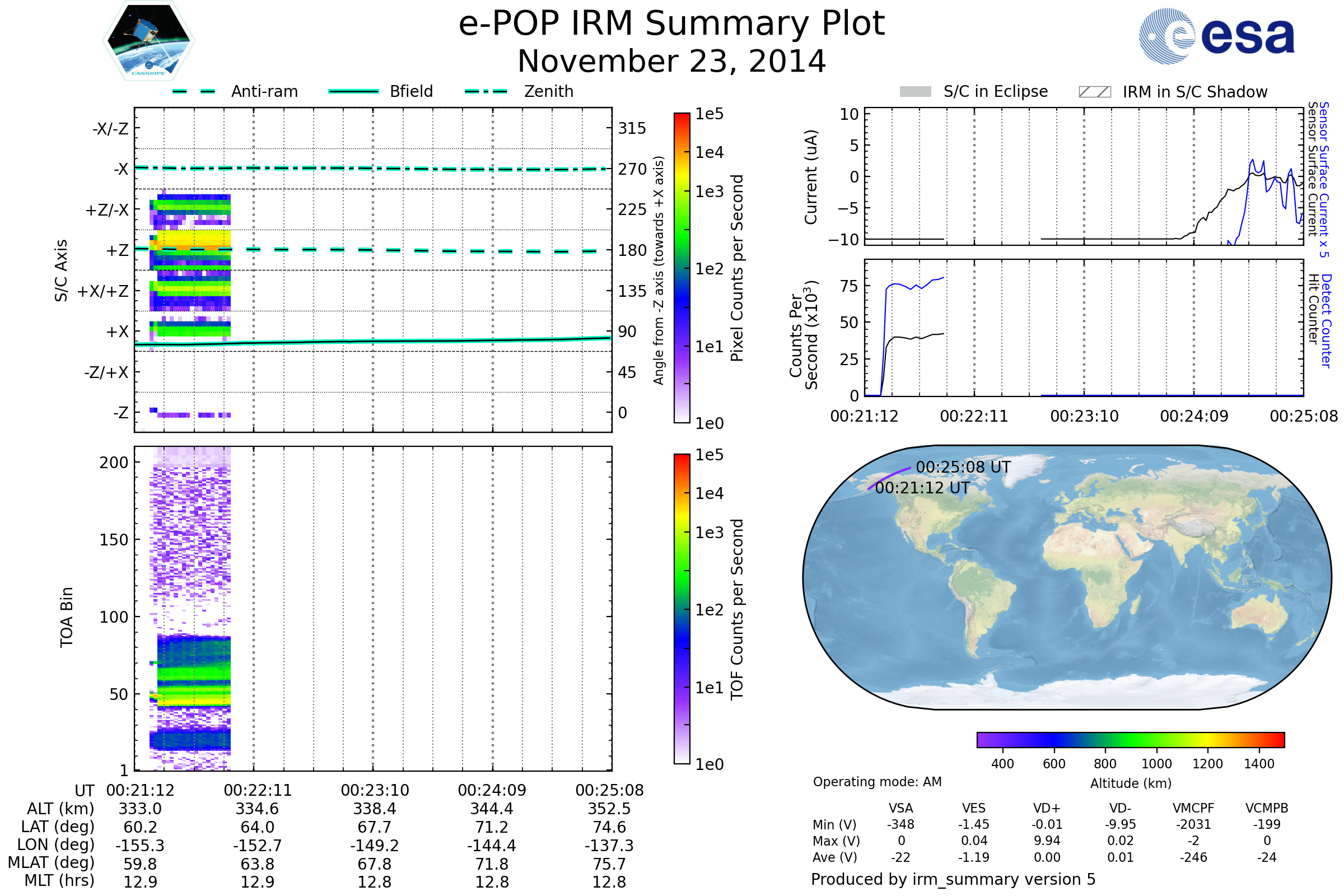Click the 00:25:08 UT map label
The width and height of the screenshot is (1344, 896).
tap(963, 468)
